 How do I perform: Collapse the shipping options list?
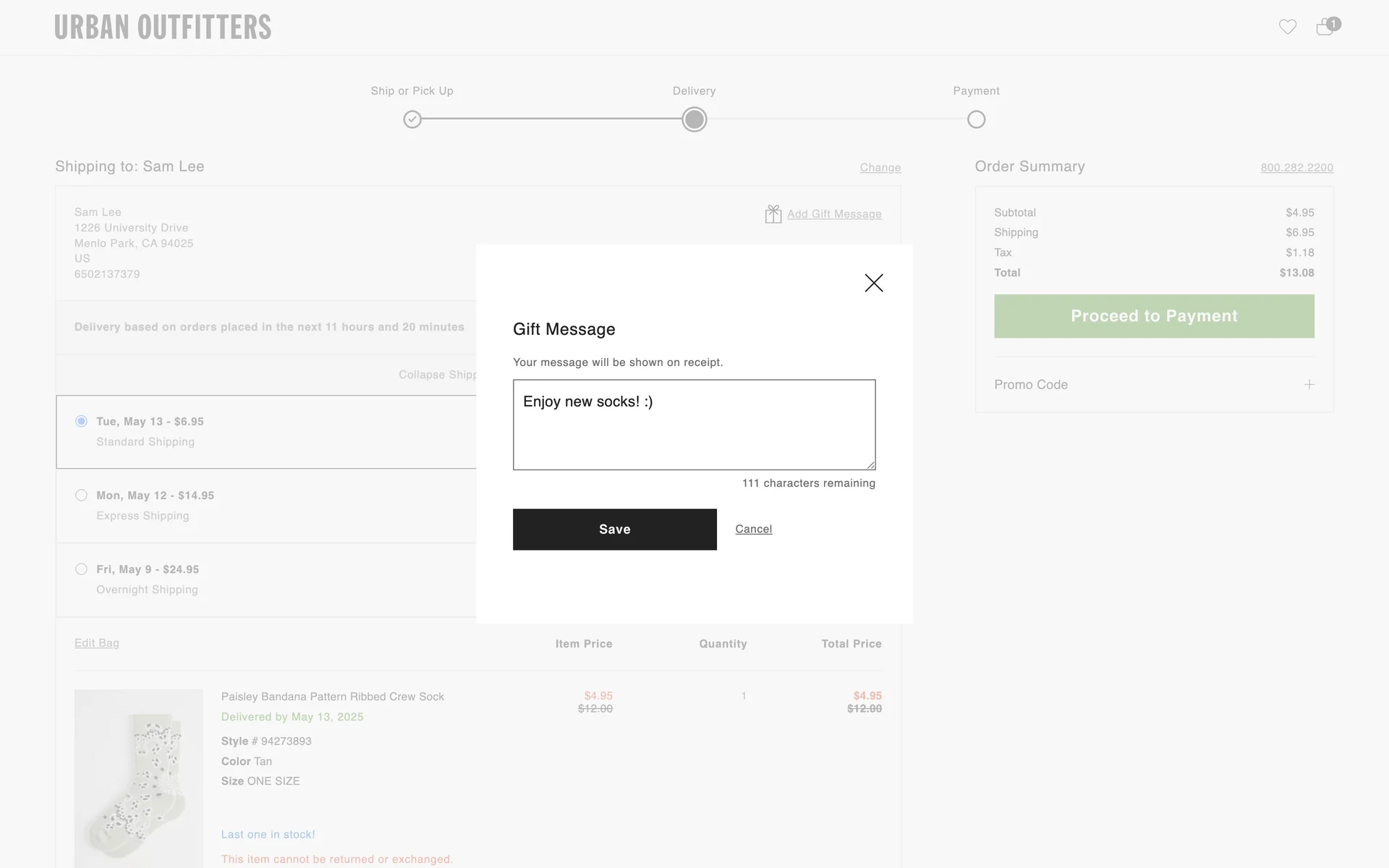pos(437,375)
